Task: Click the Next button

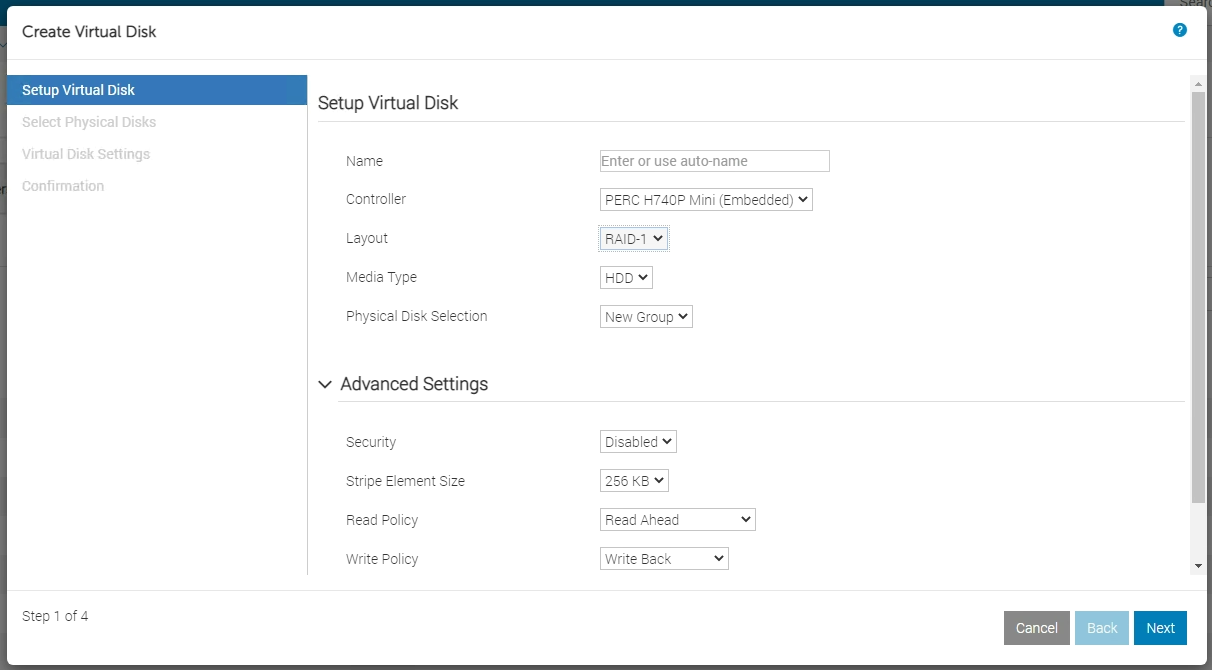Action: click(1160, 627)
